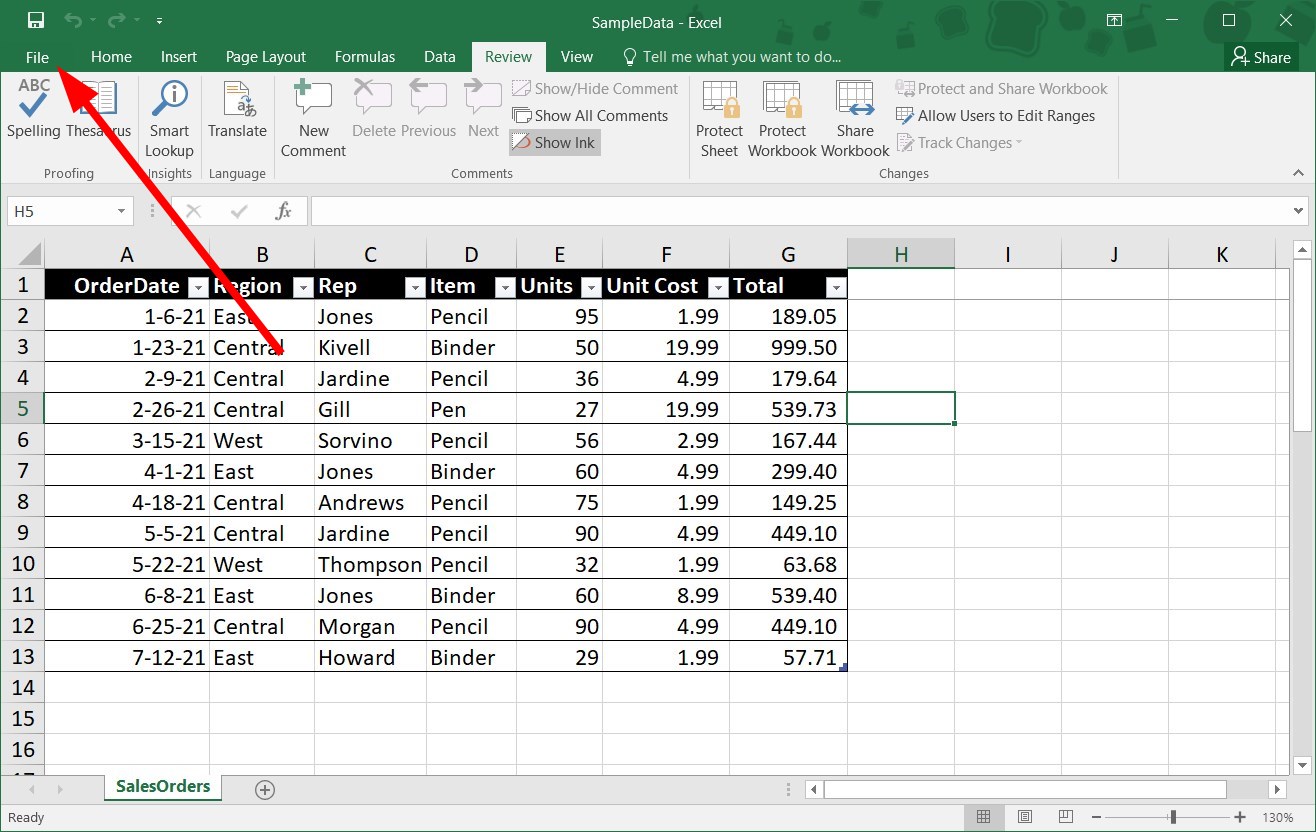Click Show/Hide Comment
Screen dimensions: 1316x832
[595, 88]
